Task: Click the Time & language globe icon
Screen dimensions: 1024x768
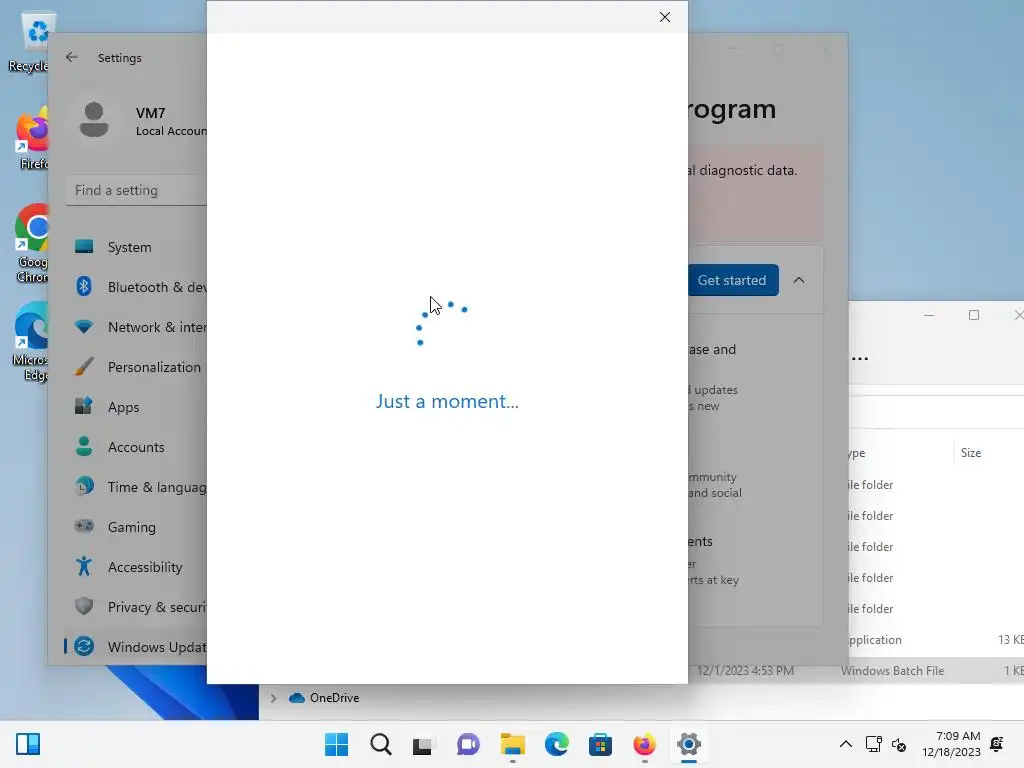Action: coord(84,486)
